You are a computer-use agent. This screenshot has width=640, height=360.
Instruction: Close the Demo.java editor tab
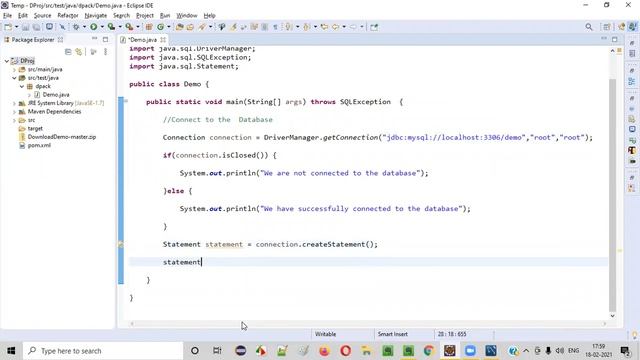(x=163, y=40)
